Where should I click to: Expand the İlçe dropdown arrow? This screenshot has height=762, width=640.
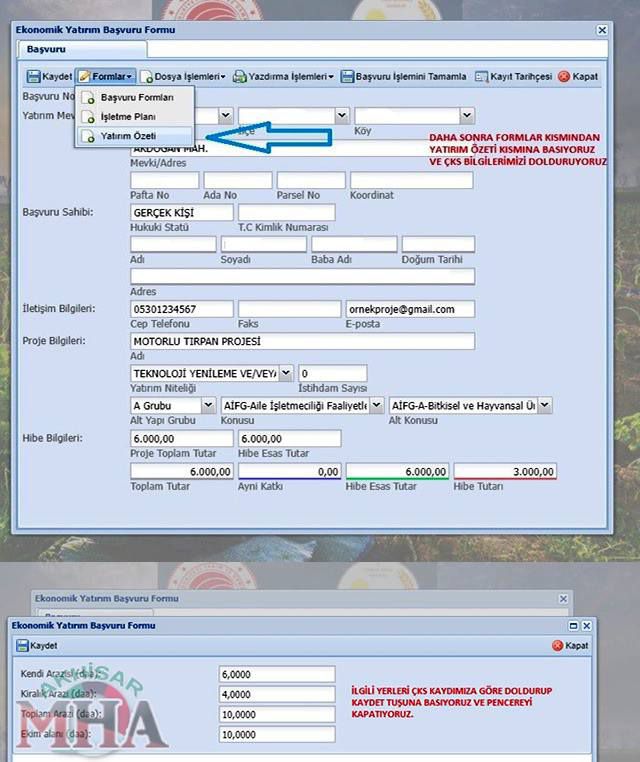(x=342, y=116)
